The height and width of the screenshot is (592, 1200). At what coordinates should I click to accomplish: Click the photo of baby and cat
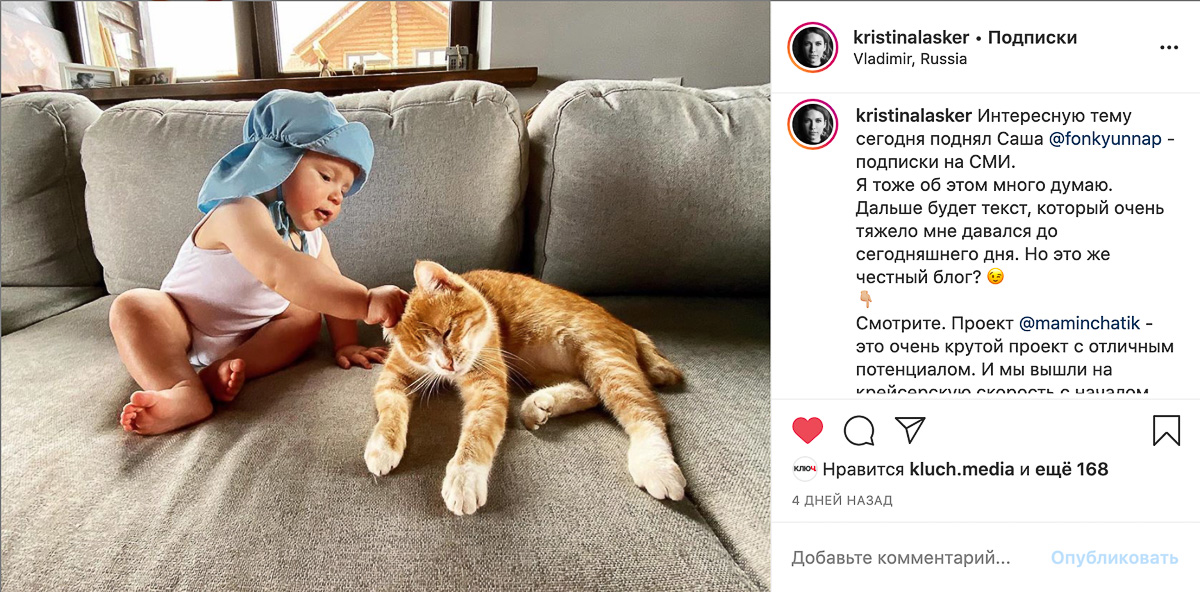point(385,296)
